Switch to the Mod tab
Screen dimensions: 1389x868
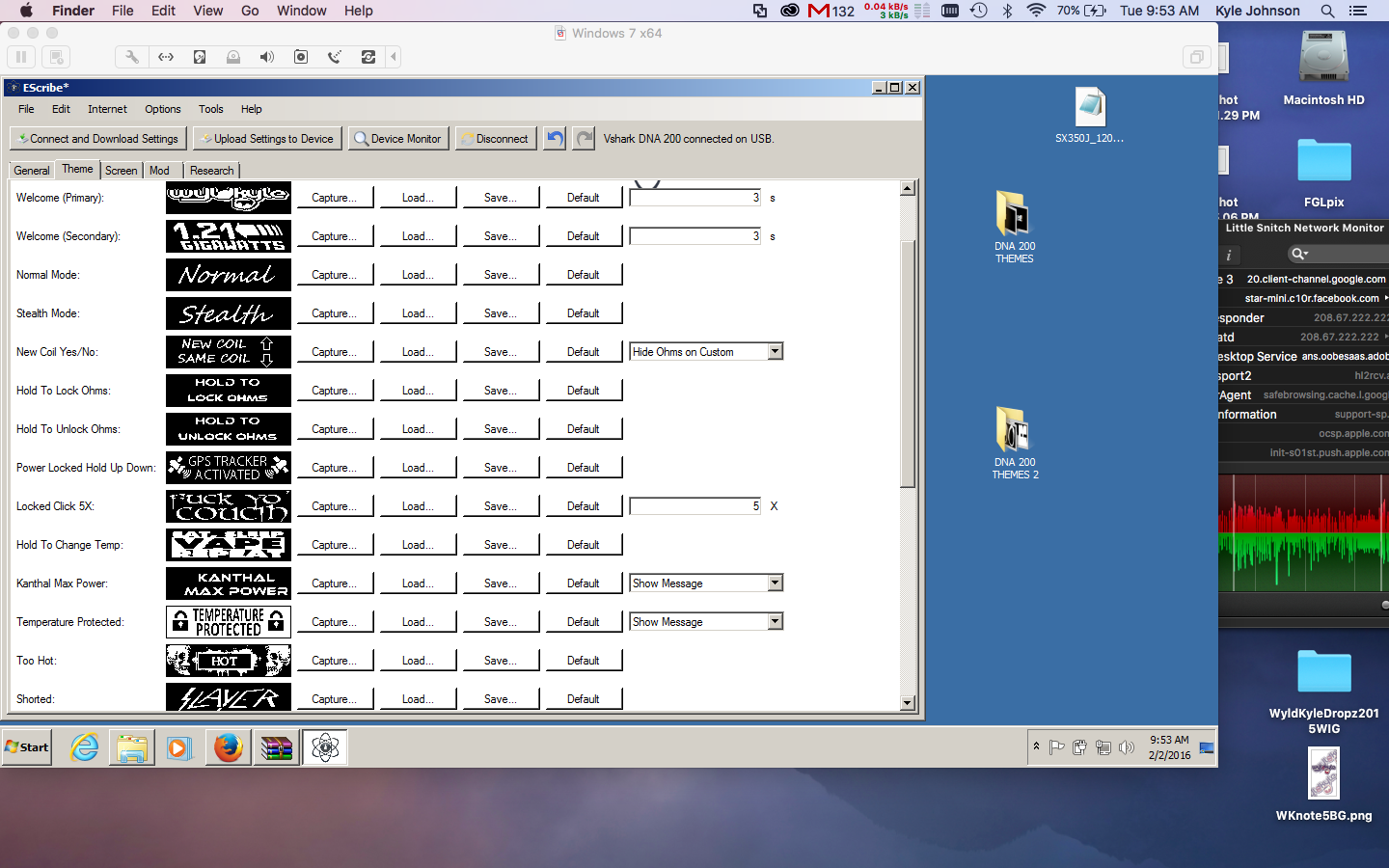tap(159, 170)
